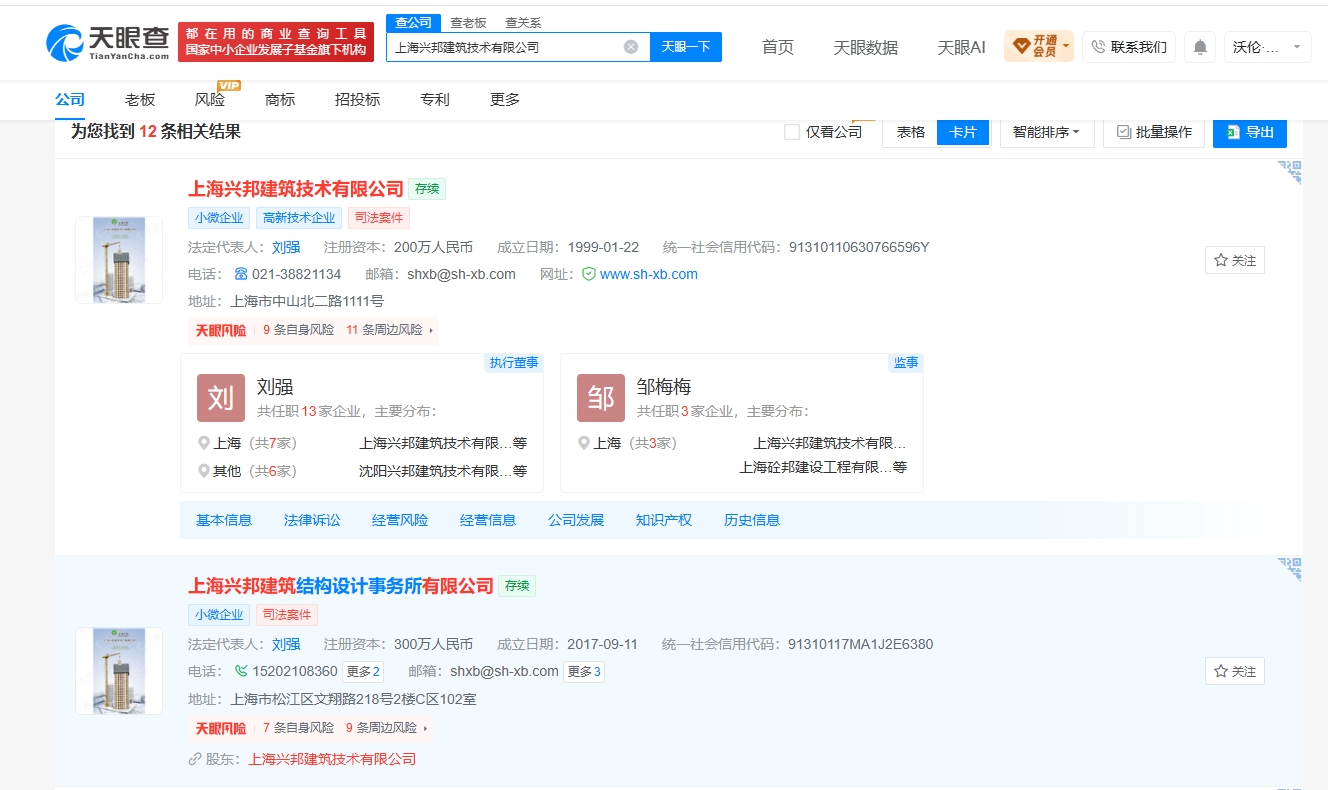Select the 专利 tab
Screen dimensions: 1328x790
435,100
